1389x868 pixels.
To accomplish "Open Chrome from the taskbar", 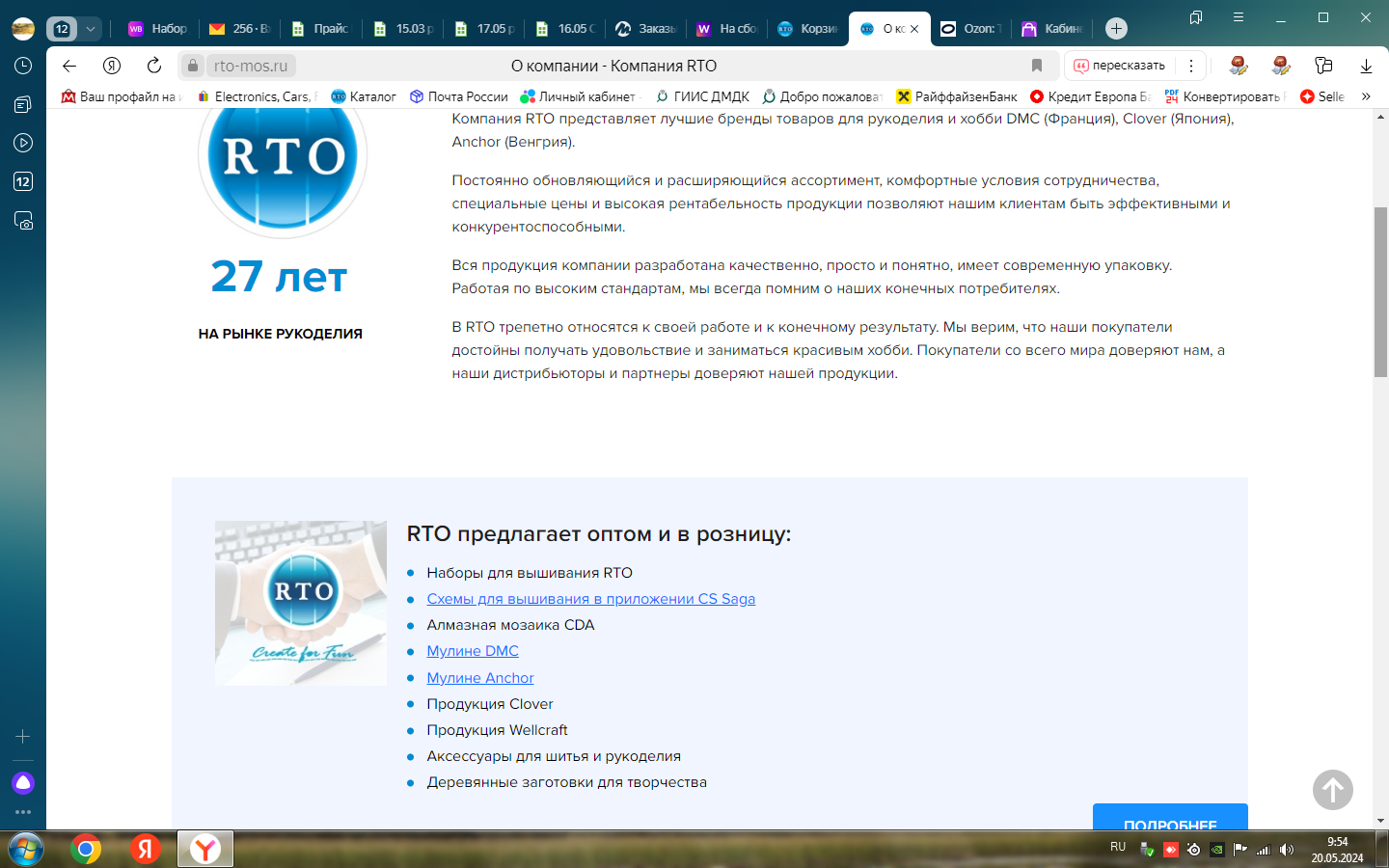I will (86, 849).
